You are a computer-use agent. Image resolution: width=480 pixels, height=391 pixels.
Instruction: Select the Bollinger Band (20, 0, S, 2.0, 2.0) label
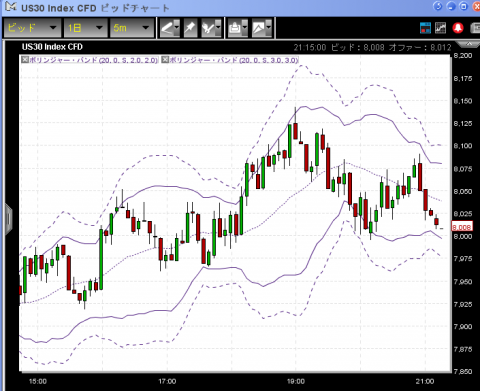pos(93,60)
